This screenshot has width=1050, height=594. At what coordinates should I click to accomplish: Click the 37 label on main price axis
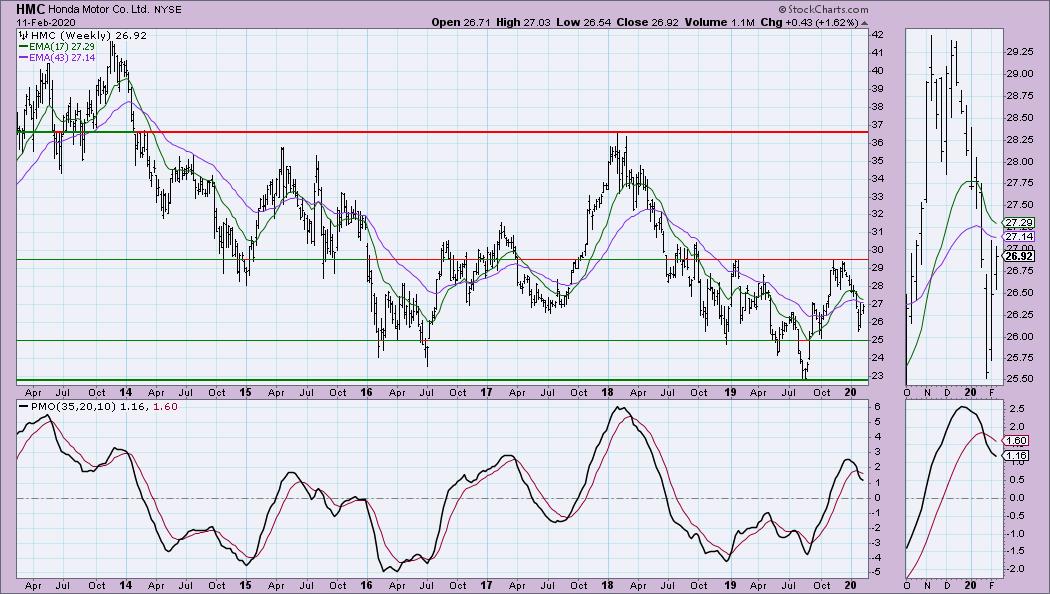(x=877, y=125)
